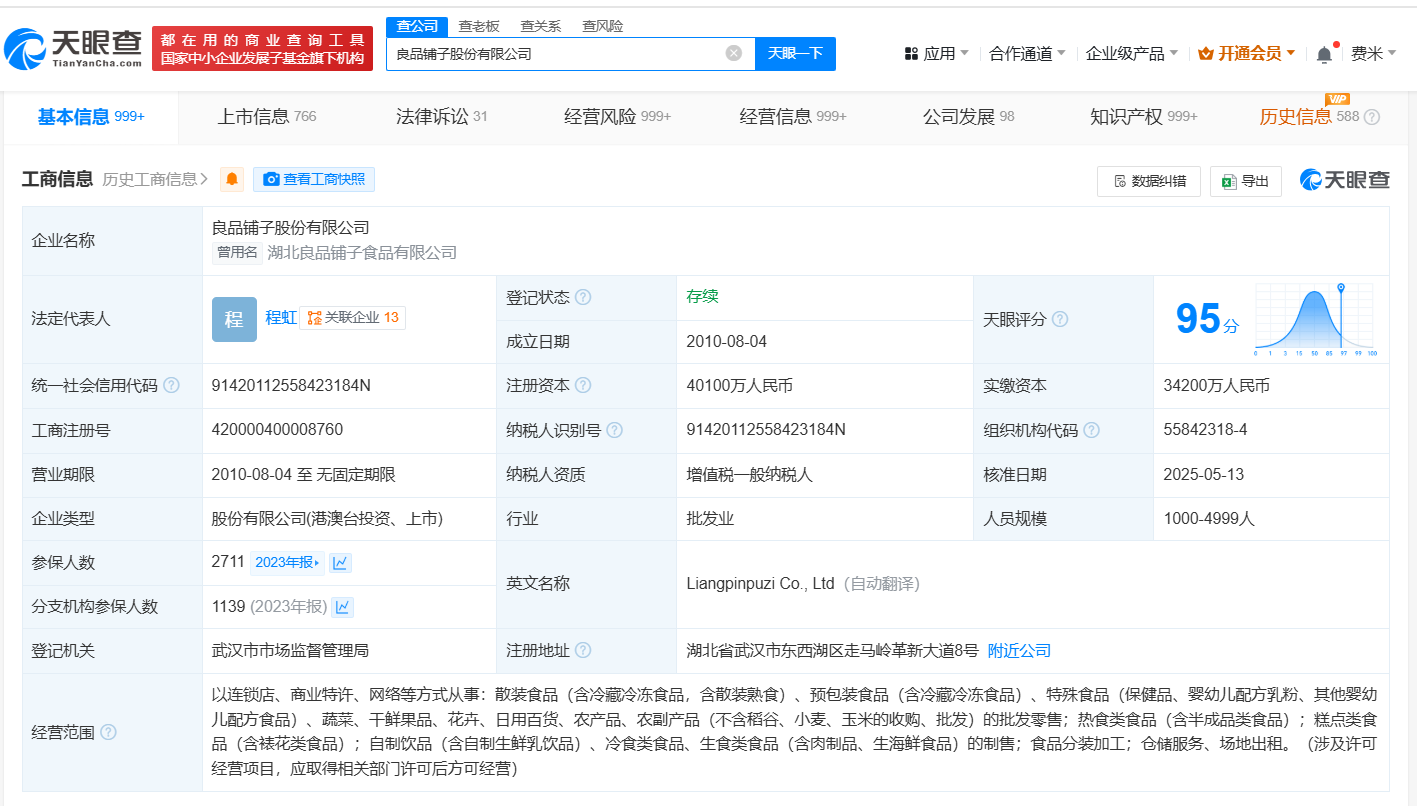Click the help icon beside 历史信息 588

click(x=1372, y=117)
